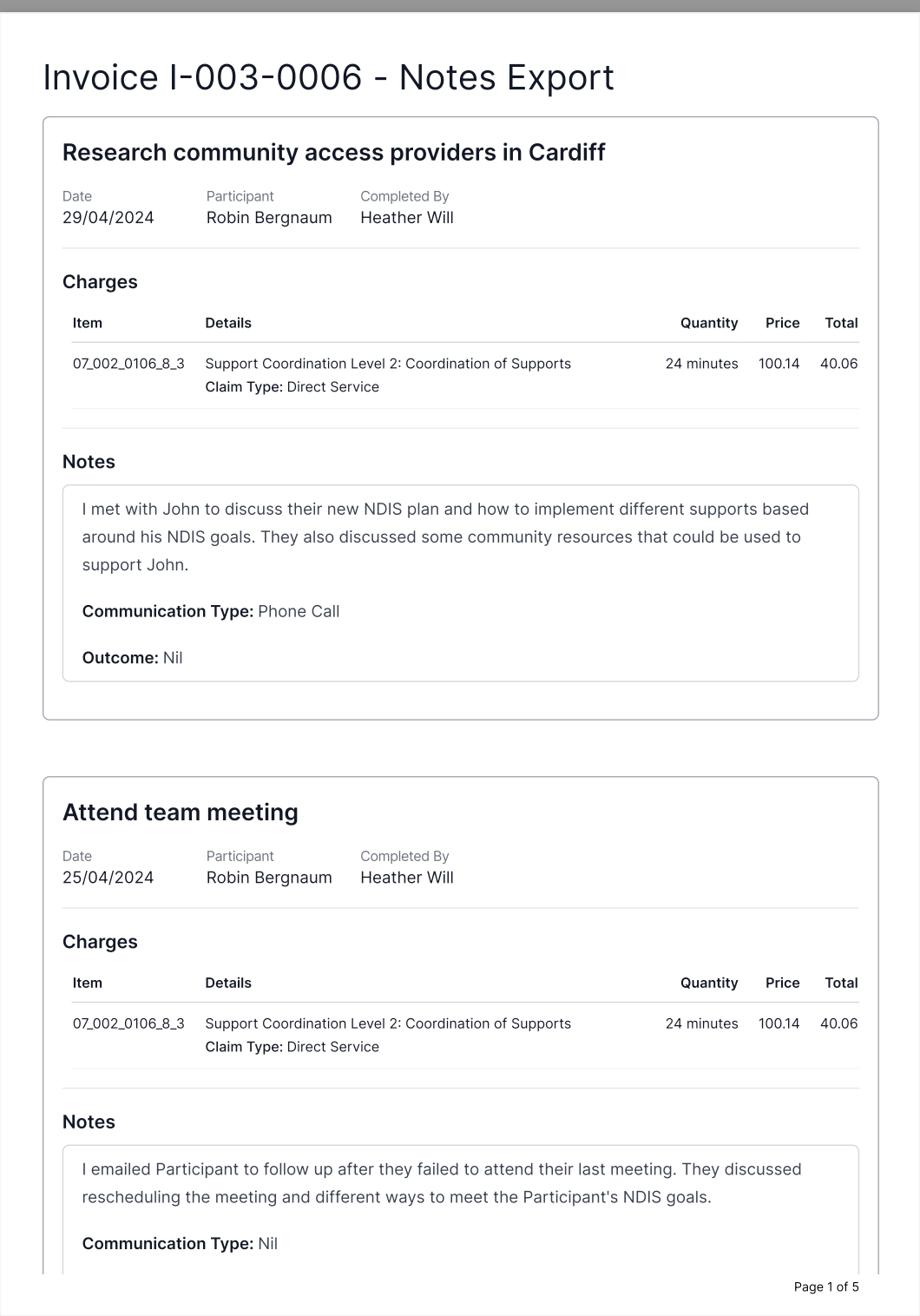The height and width of the screenshot is (1316, 920).
Task: Click the Invoice I-003-0006 Notes Export title
Action: click(x=328, y=77)
